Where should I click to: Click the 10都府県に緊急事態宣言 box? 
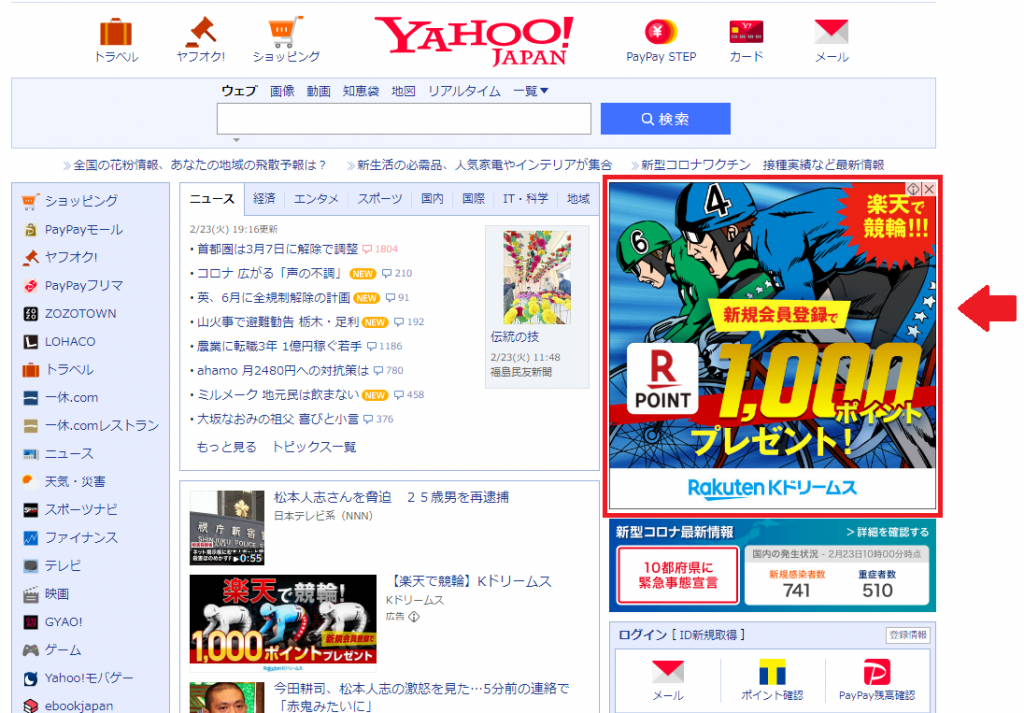tap(678, 575)
